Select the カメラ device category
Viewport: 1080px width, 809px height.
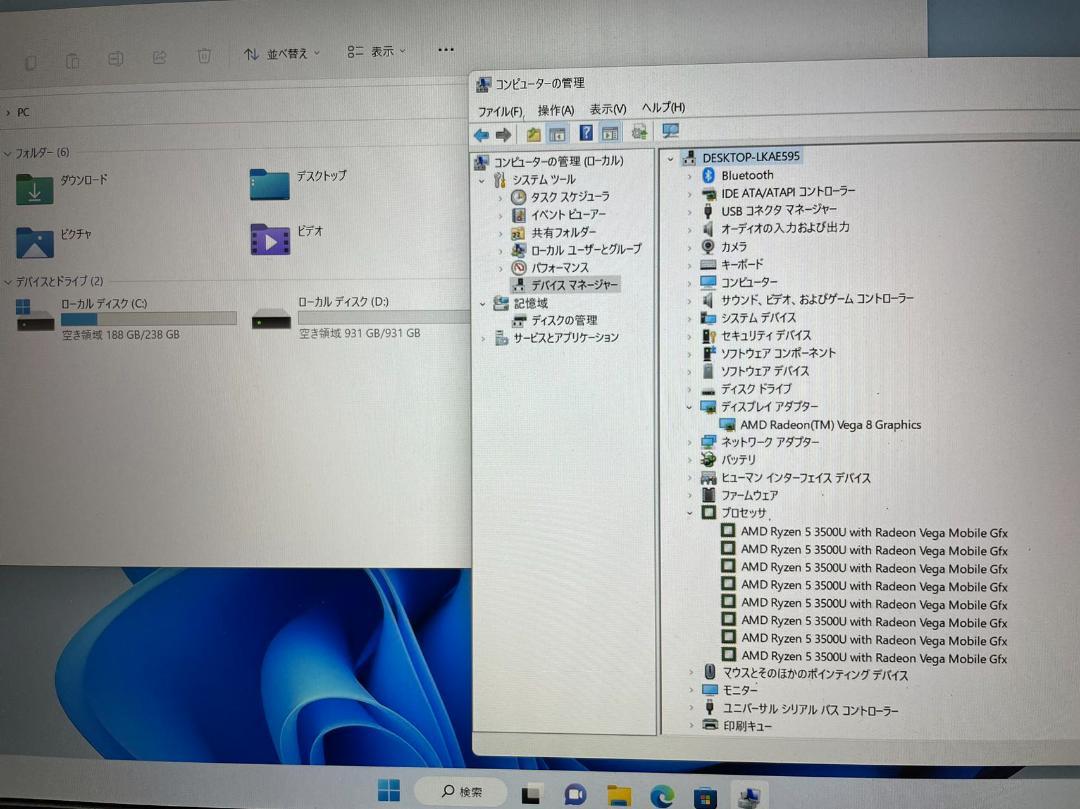(x=734, y=246)
